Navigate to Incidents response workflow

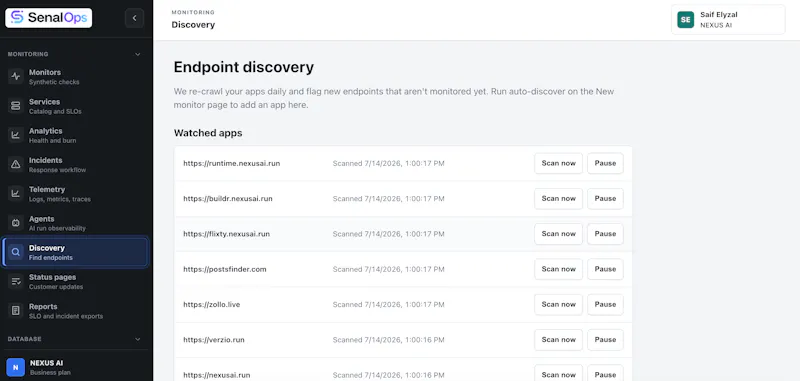click(76, 164)
